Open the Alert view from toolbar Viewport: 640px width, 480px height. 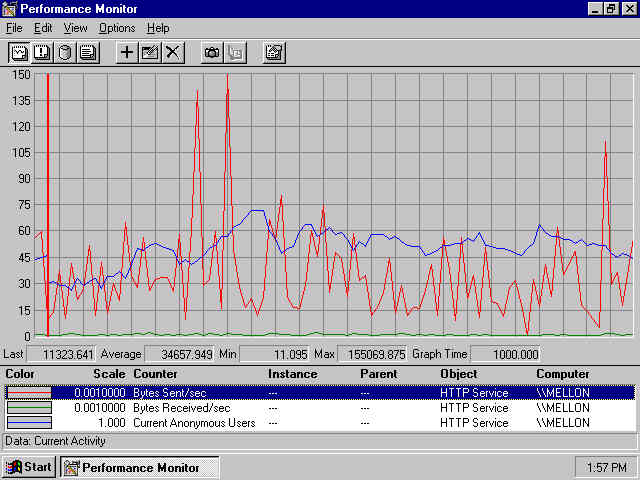click(x=42, y=52)
